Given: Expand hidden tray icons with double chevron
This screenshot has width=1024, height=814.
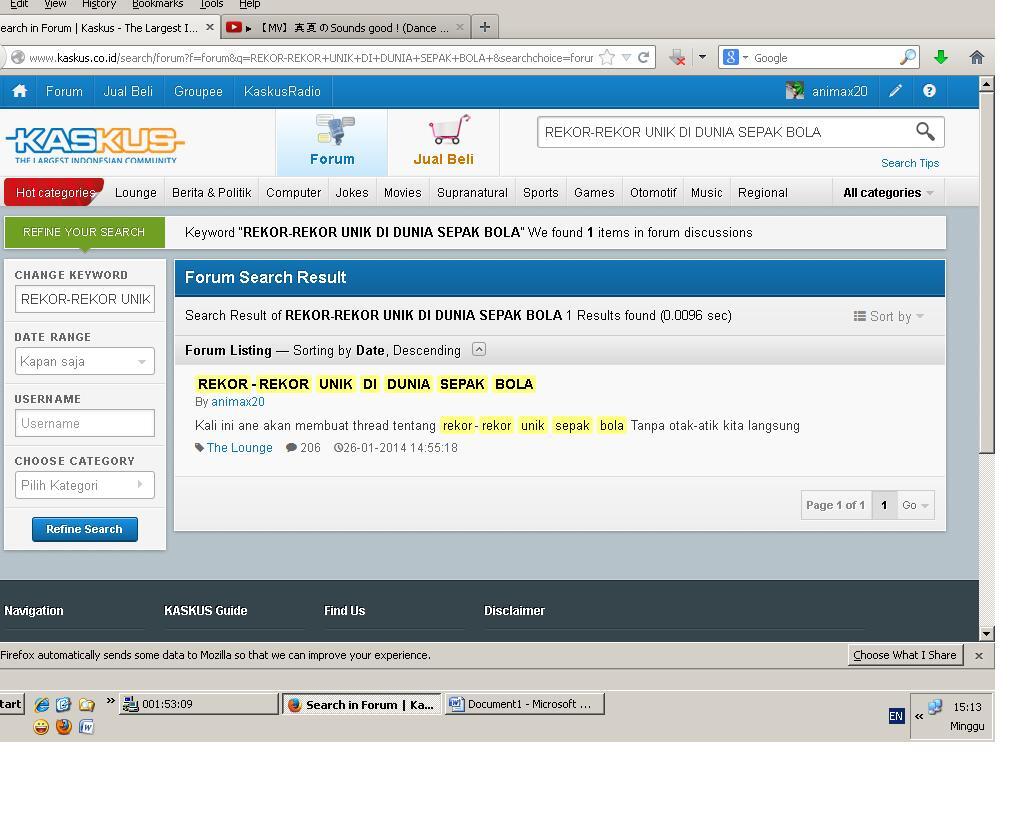Looking at the screenshot, I should pos(919,716).
